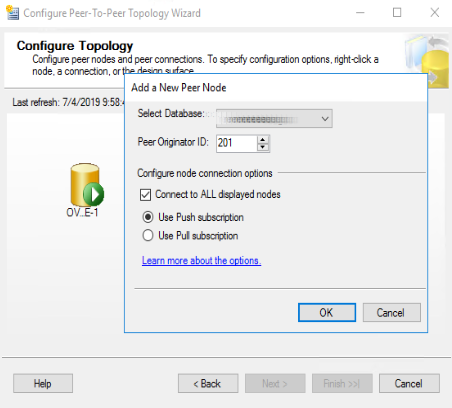The height and width of the screenshot is (408, 452).
Task: Click the OV..E-1 database node icon
Action: 85,185
